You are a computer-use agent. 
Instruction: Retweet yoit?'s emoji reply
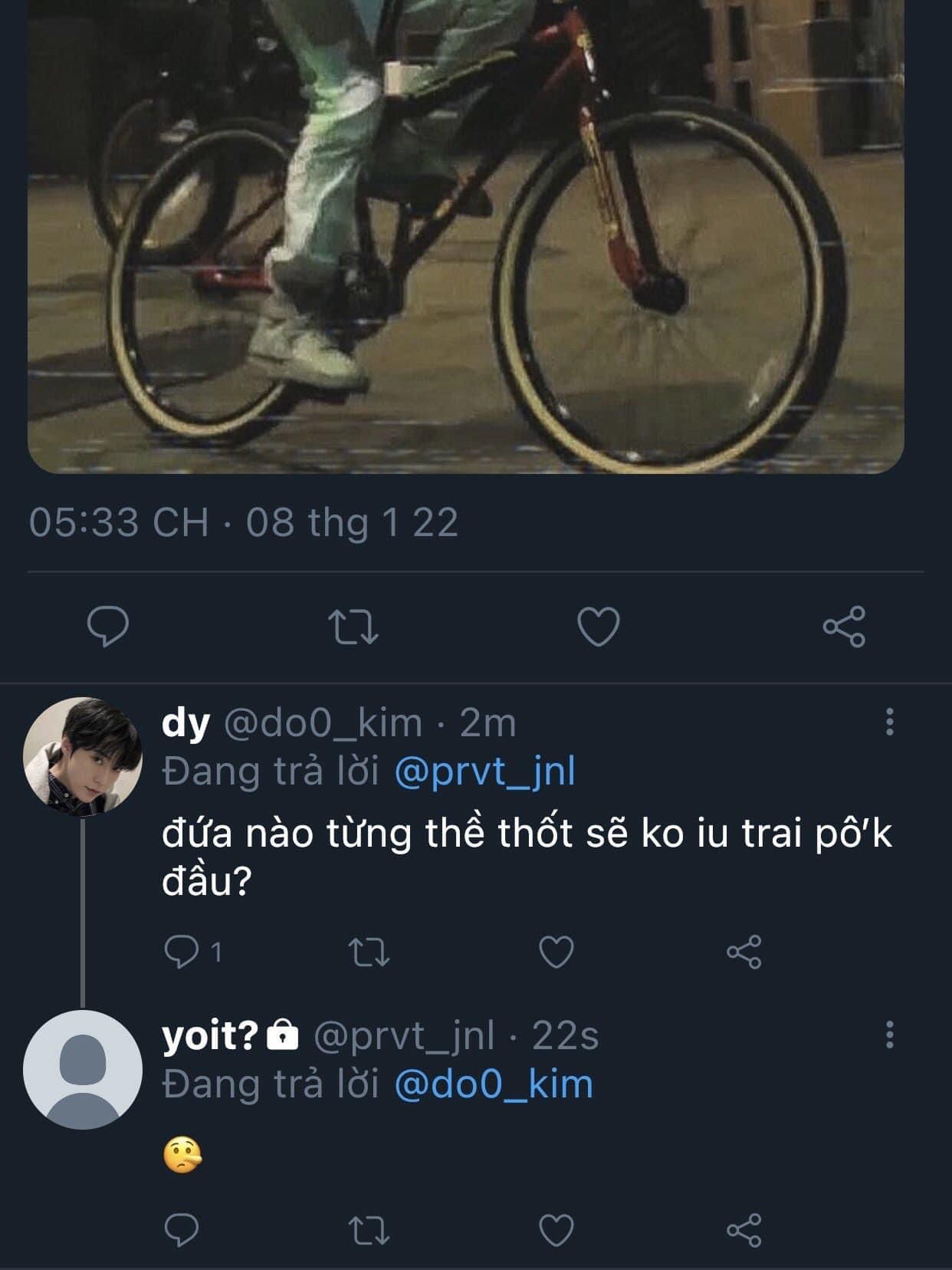[x=369, y=1231]
